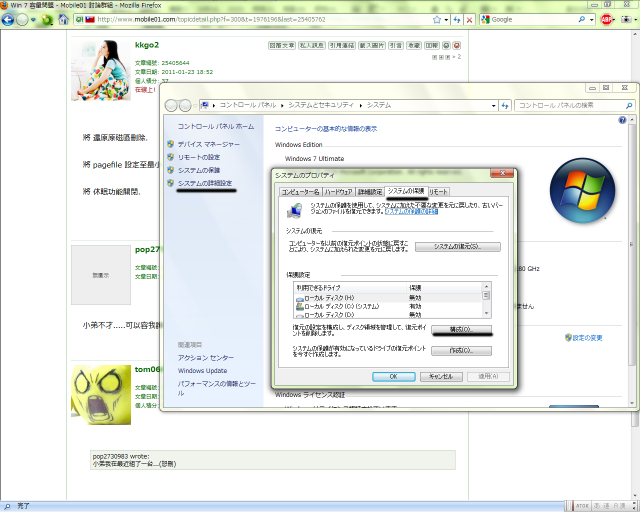The width and height of the screenshot is (640, 512).
Task: Click the computer icon in Control Panel address bar
Action: tap(205, 105)
